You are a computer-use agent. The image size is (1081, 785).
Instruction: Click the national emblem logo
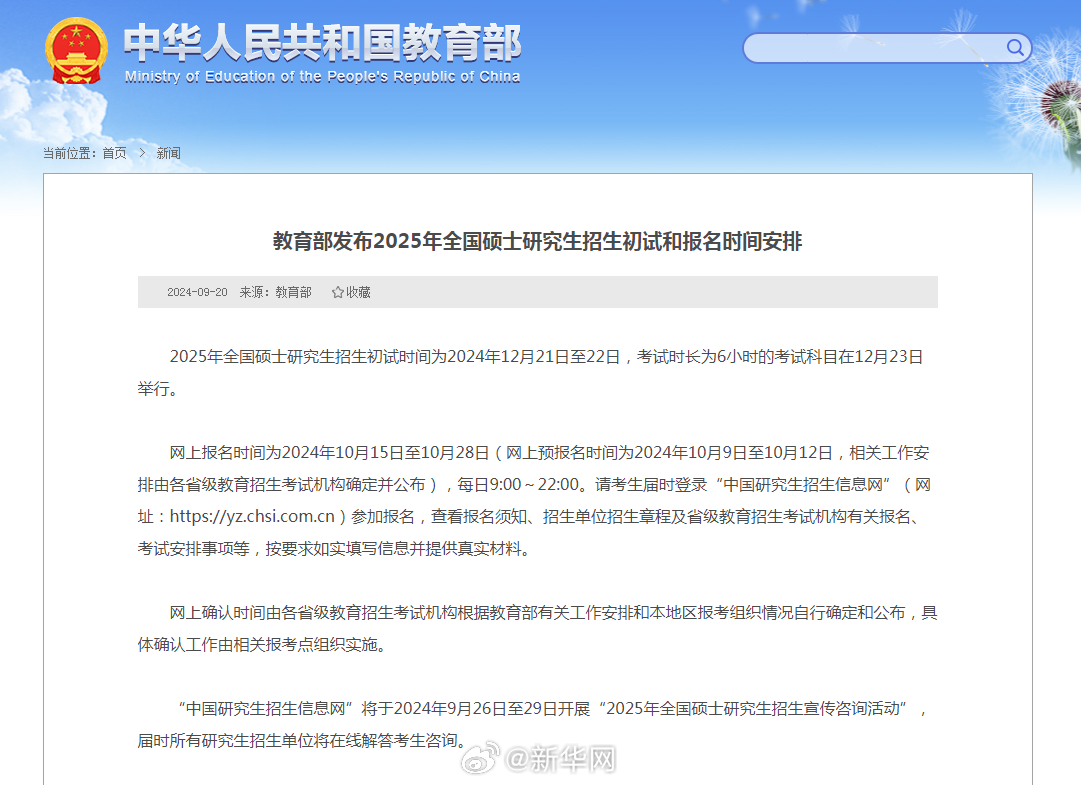coord(77,51)
